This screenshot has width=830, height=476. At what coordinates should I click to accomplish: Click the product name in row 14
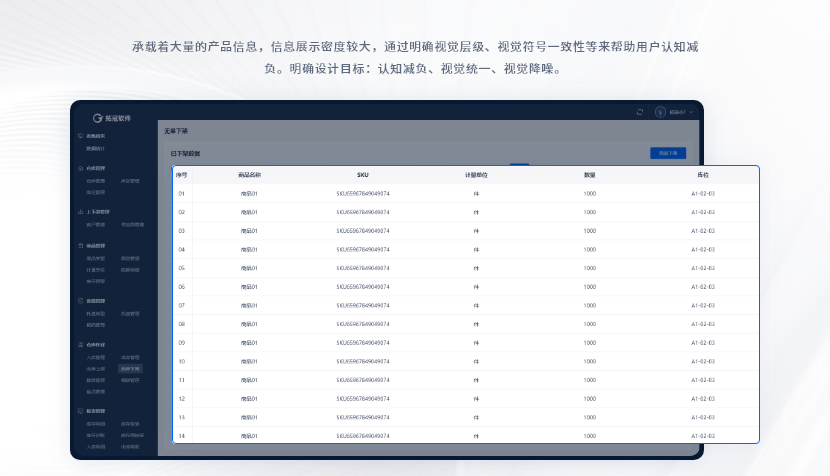point(249,436)
